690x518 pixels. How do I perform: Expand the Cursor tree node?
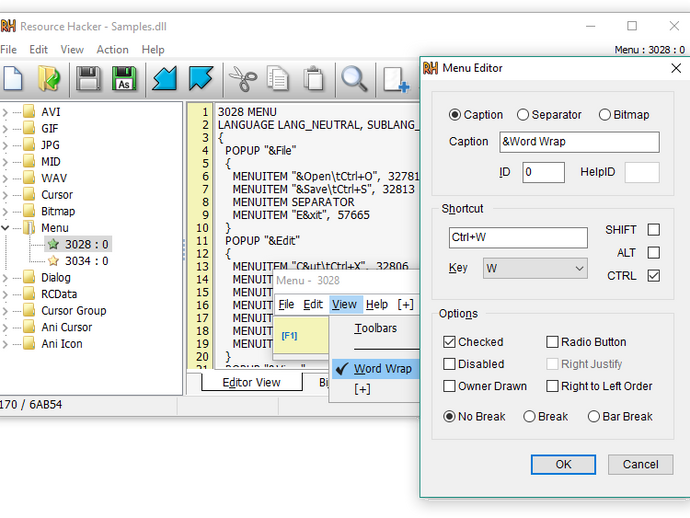5,195
